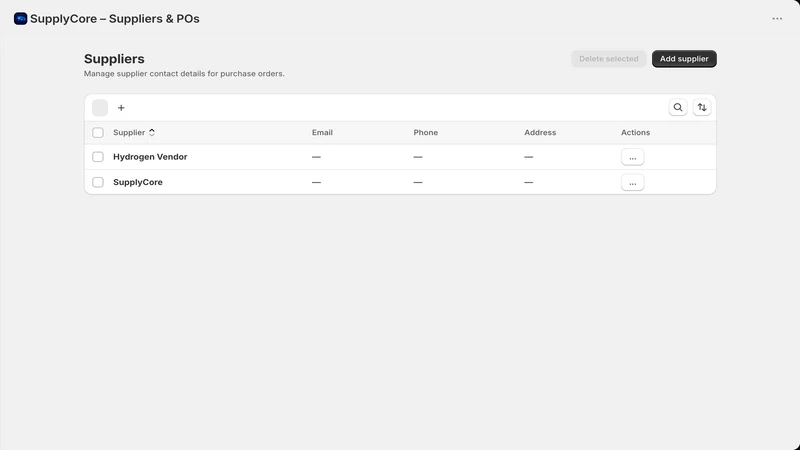The image size is (800, 450).
Task: Click the Add supplier button
Action: (x=684, y=59)
